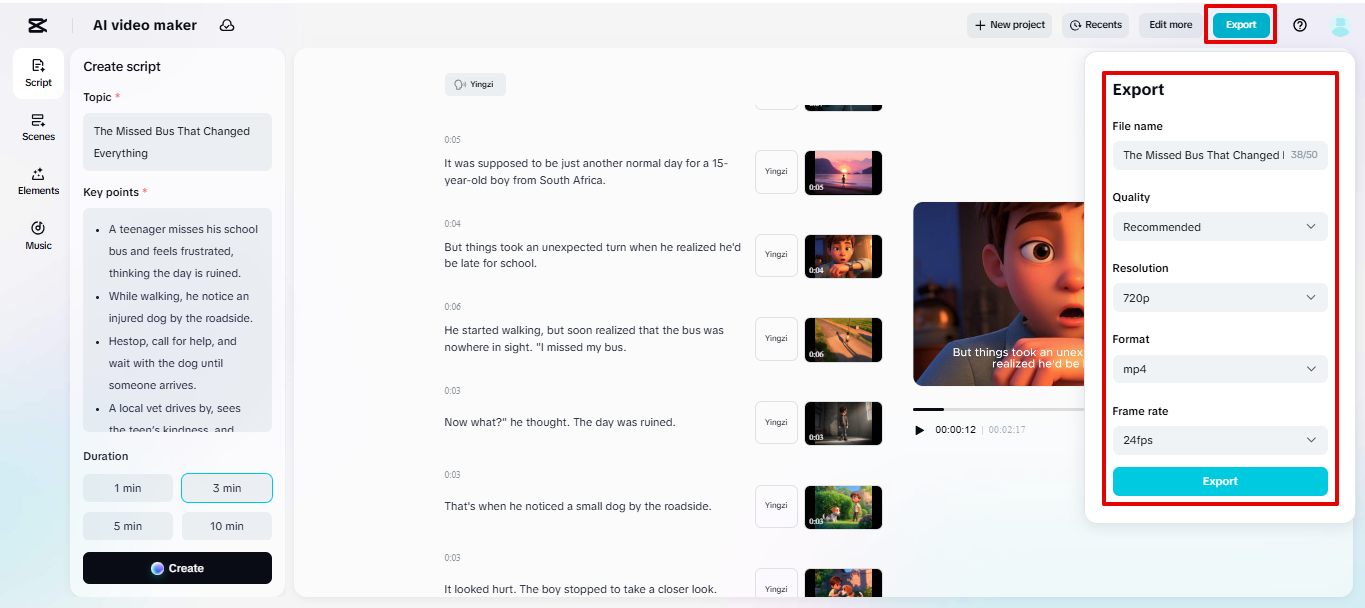Switch to the Scenes panel
This screenshot has height=608, width=1365.
point(37,126)
